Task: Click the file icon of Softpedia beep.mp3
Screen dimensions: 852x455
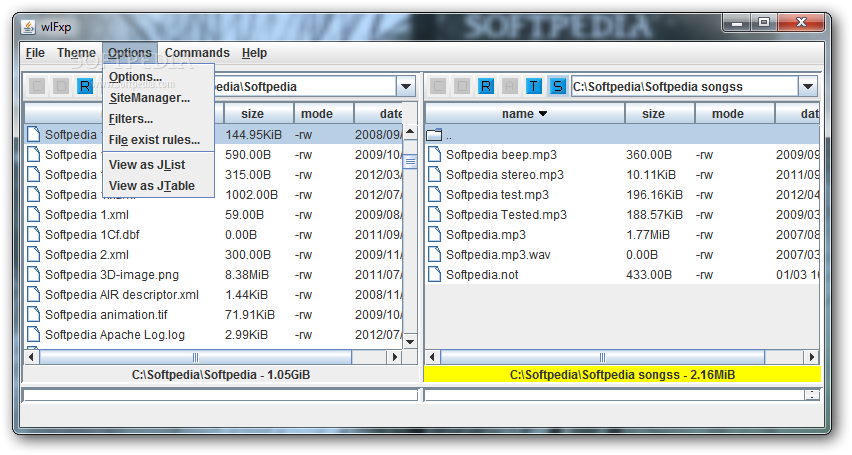Action: point(434,155)
